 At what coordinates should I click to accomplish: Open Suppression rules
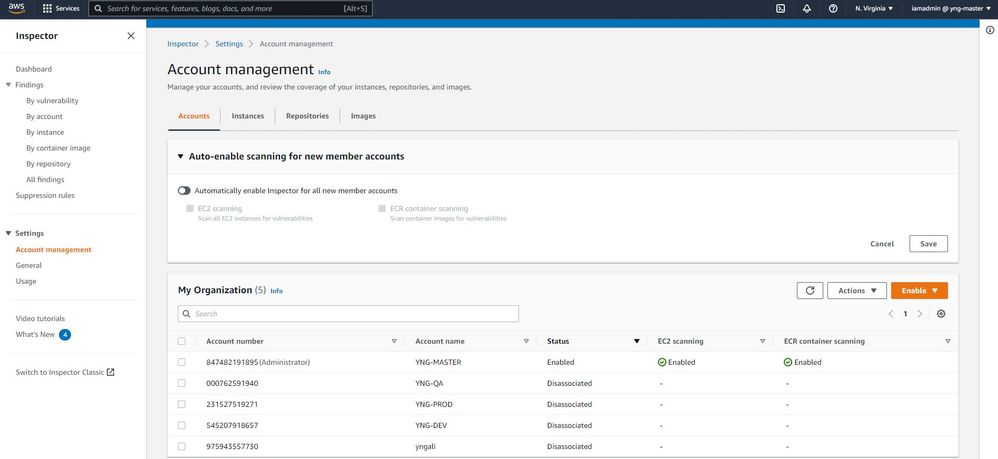[45, 195]
